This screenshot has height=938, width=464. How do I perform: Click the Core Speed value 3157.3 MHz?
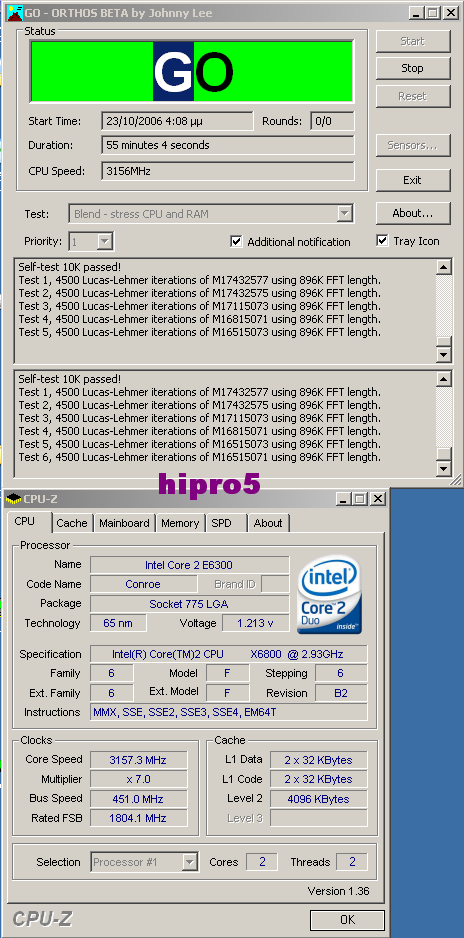(x=138, y=760)
